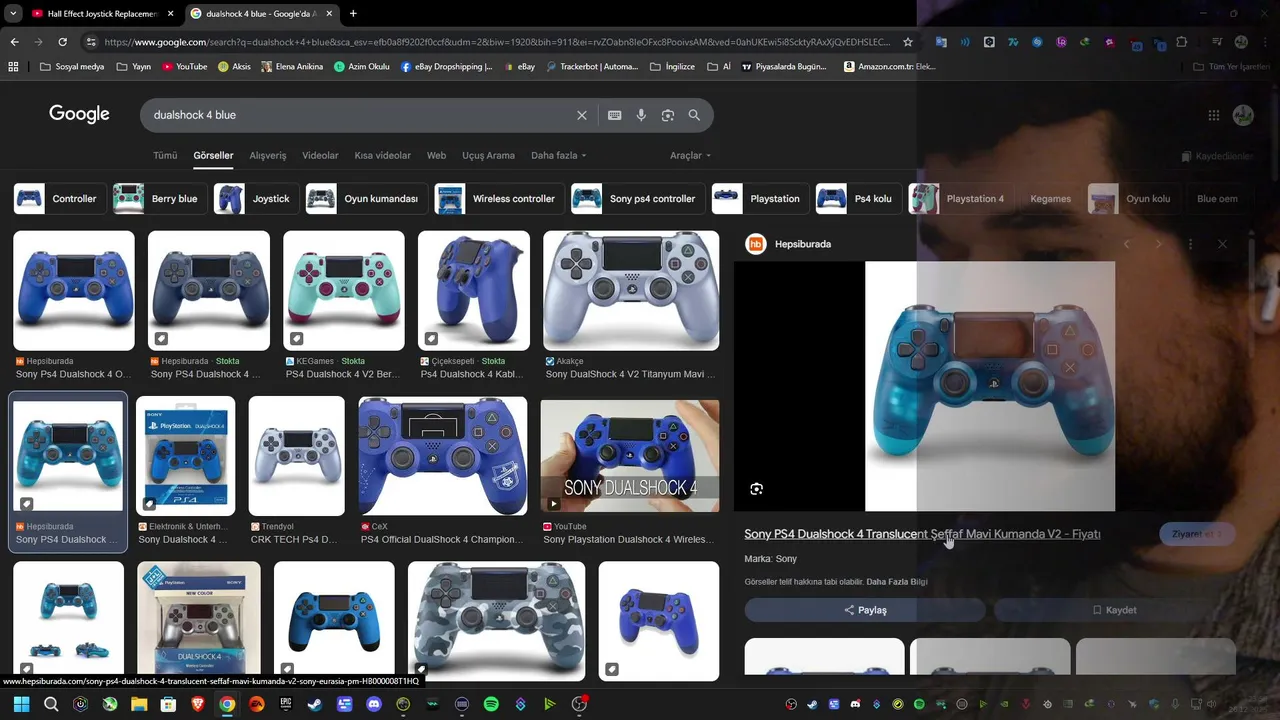Click the Kaydet save button
Screen dimensions: 1280x720
click(1114, 610)
